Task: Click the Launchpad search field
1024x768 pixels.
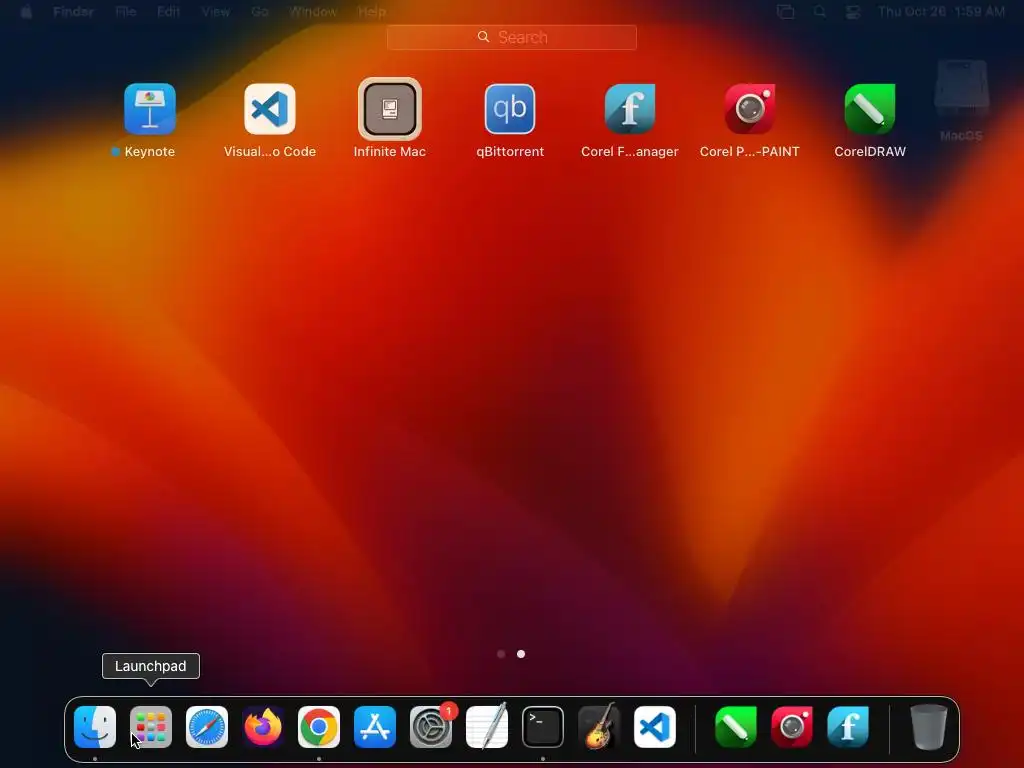Action: click(512, 37)
